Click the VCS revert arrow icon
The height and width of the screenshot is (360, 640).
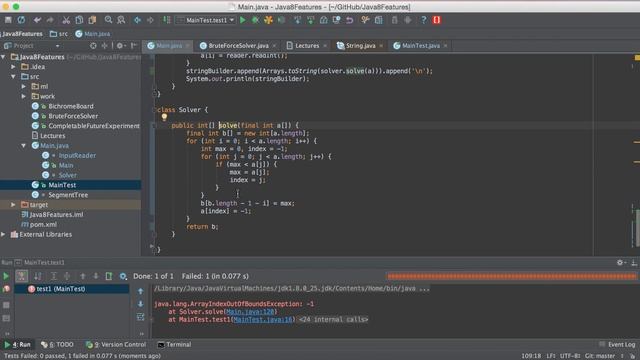[349, 20]
